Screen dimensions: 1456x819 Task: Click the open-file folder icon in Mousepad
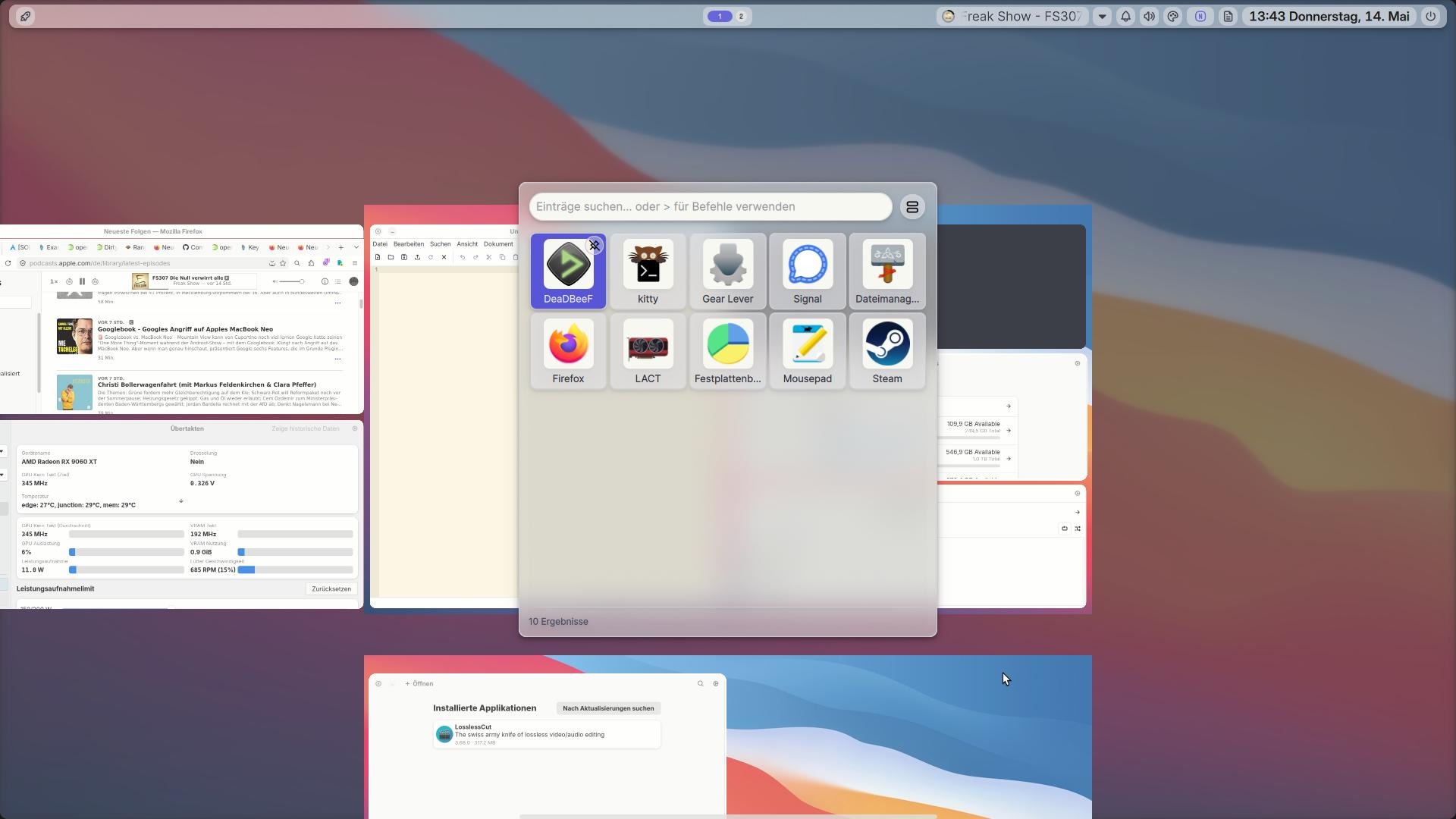[391, 257]
